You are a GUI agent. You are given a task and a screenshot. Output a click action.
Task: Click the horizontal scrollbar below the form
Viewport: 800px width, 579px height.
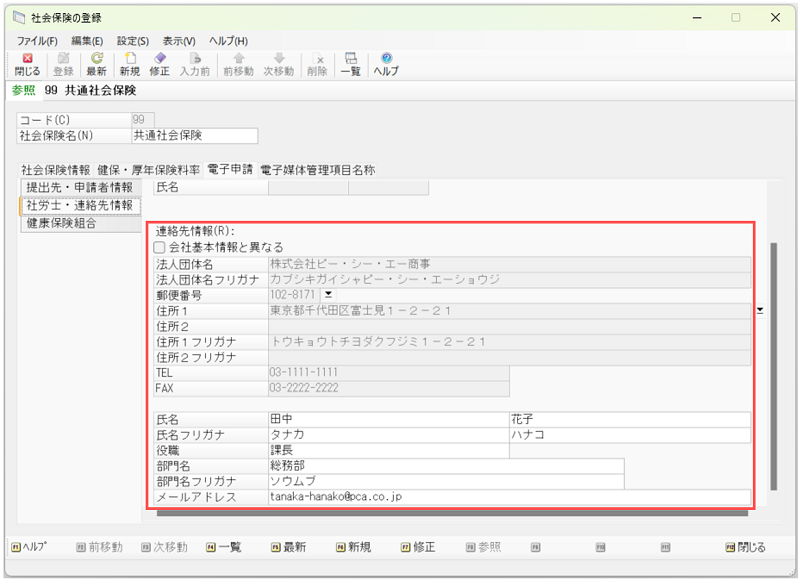[x=452, y=513]
